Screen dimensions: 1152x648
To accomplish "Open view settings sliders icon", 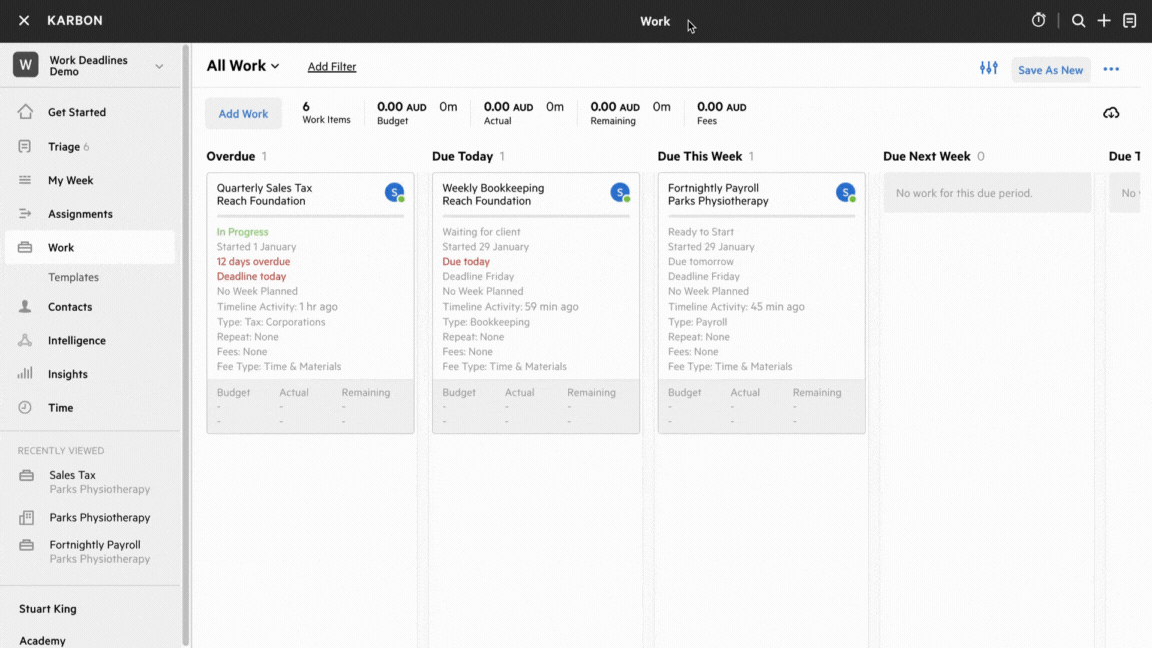I will (x=988, y=68).
